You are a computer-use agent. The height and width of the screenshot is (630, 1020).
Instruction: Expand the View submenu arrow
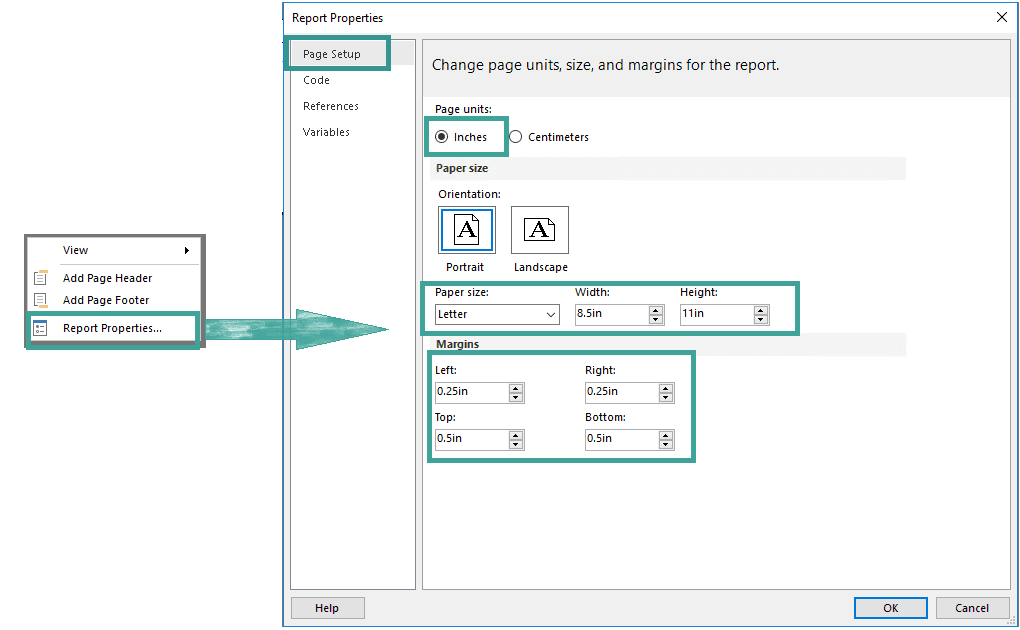(x=187, y=251)
